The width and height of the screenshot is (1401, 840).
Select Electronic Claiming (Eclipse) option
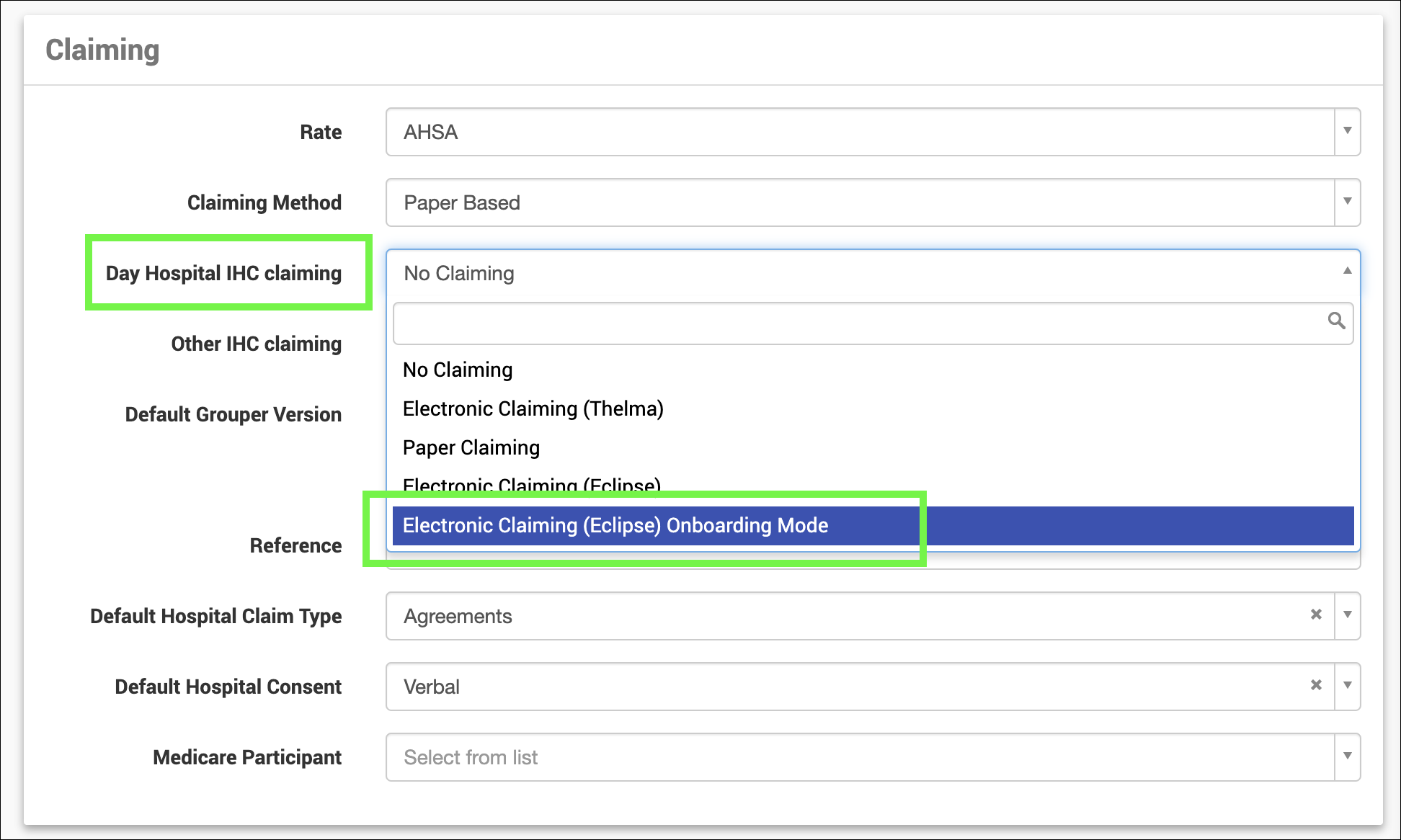pos(531,484)
